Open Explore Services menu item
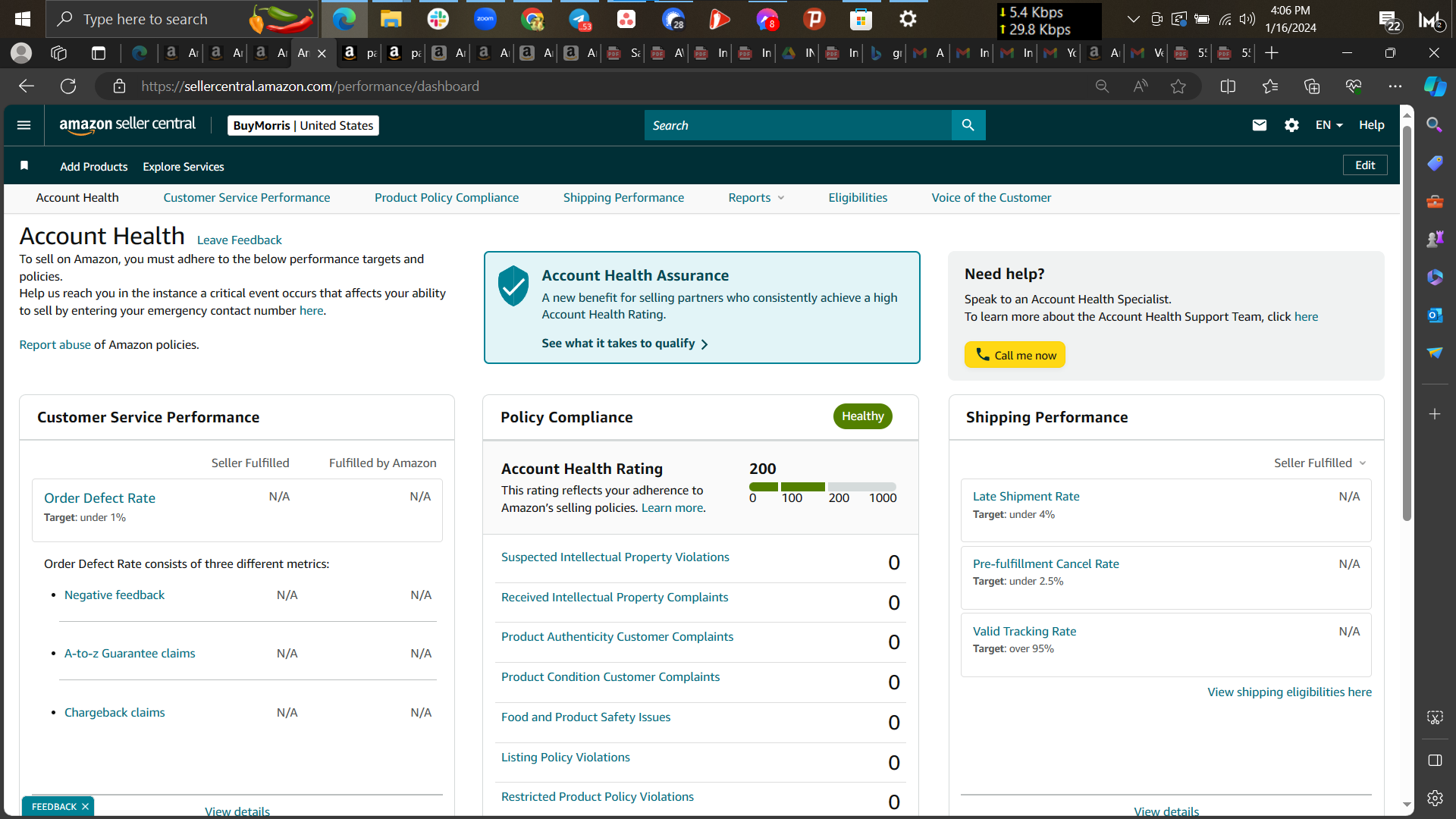This screenshot has height=819, width=1456. pos(184,167)
